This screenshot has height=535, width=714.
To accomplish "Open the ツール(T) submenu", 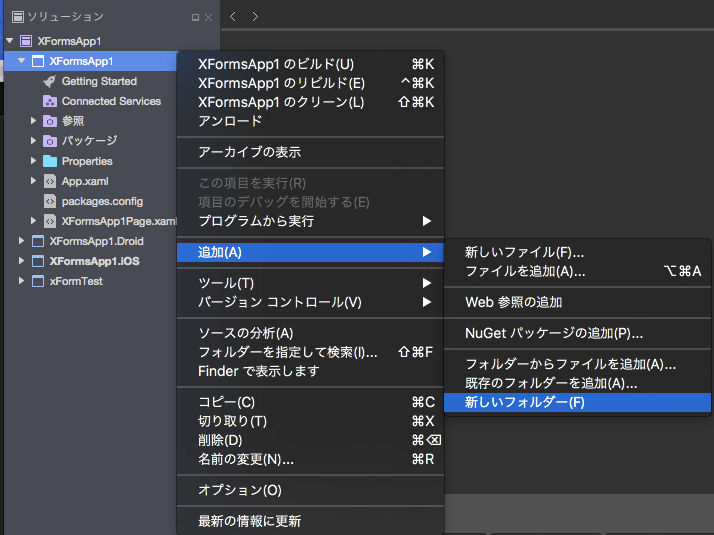I will coord(310,283).
